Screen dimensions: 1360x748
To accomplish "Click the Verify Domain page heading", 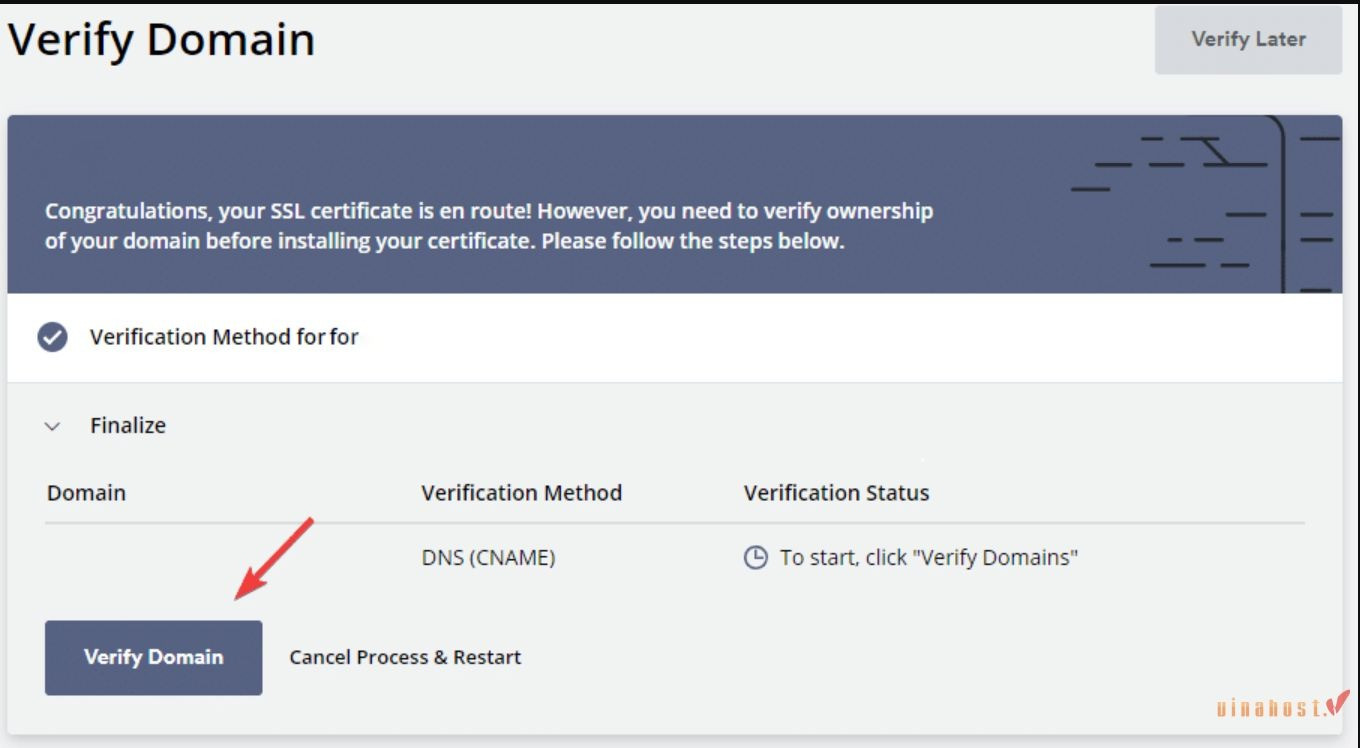I will click(x=161, y=40).
